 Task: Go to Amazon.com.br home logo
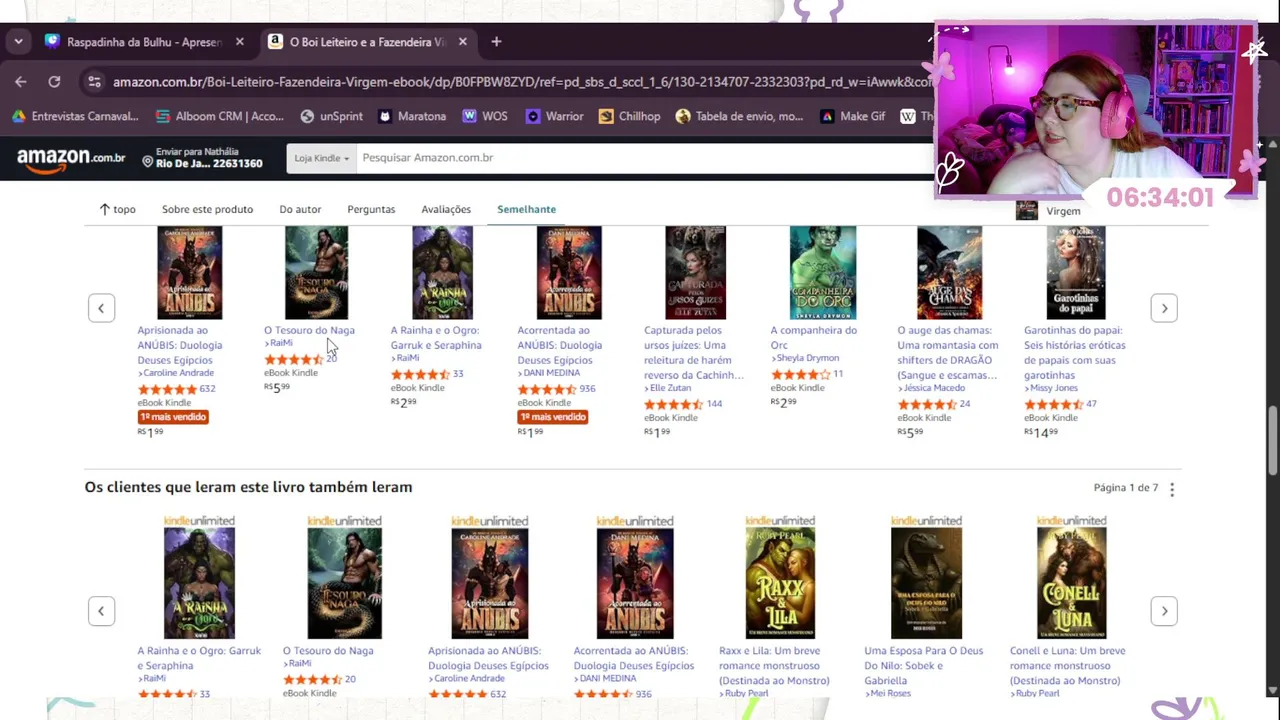coord(71,159)
